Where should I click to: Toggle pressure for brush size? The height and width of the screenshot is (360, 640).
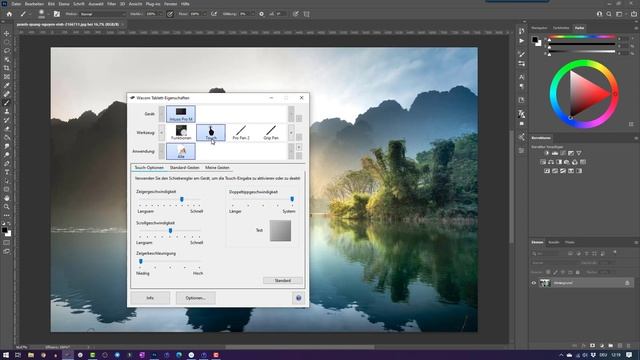click(x=296, y=14)
